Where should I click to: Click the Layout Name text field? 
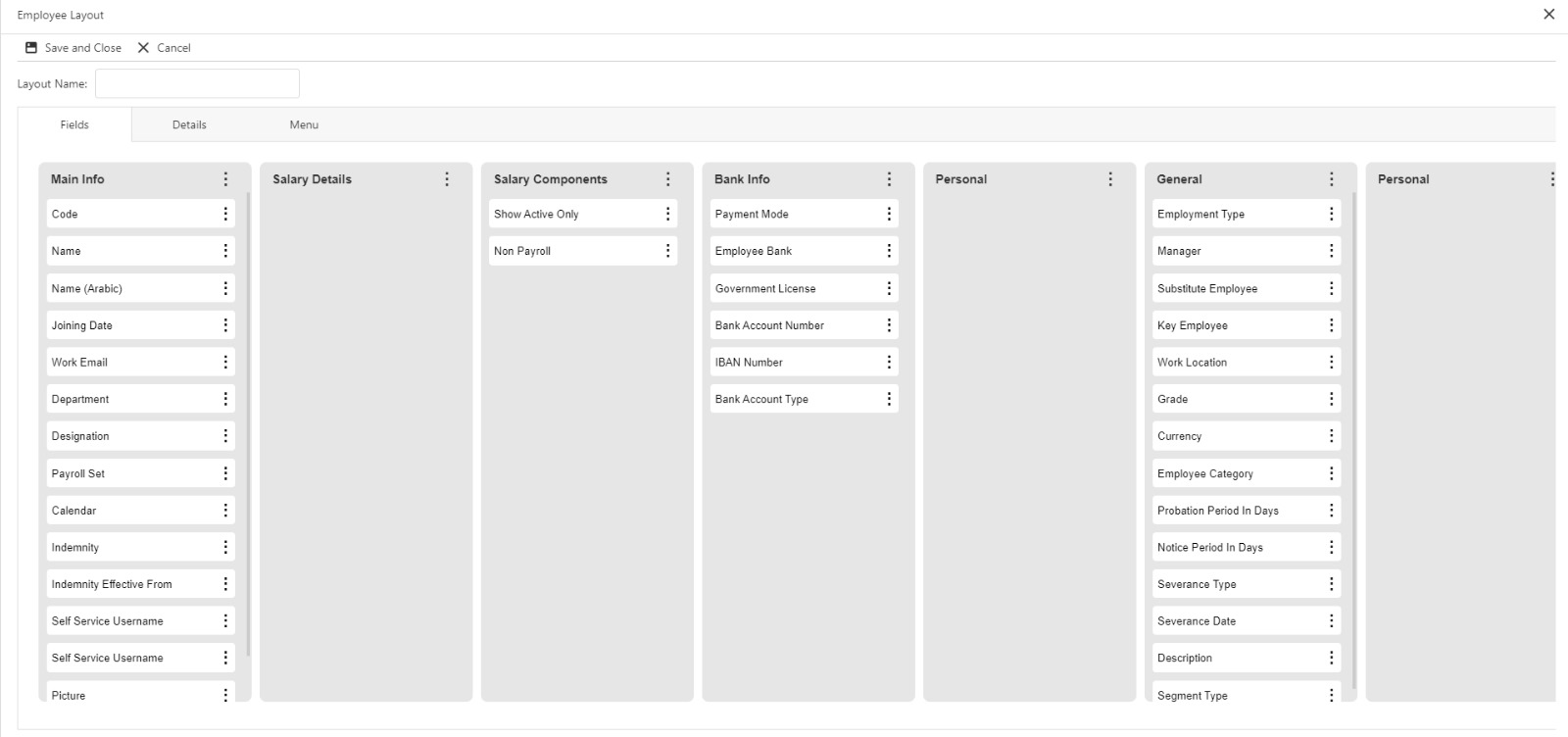point(197,84)
